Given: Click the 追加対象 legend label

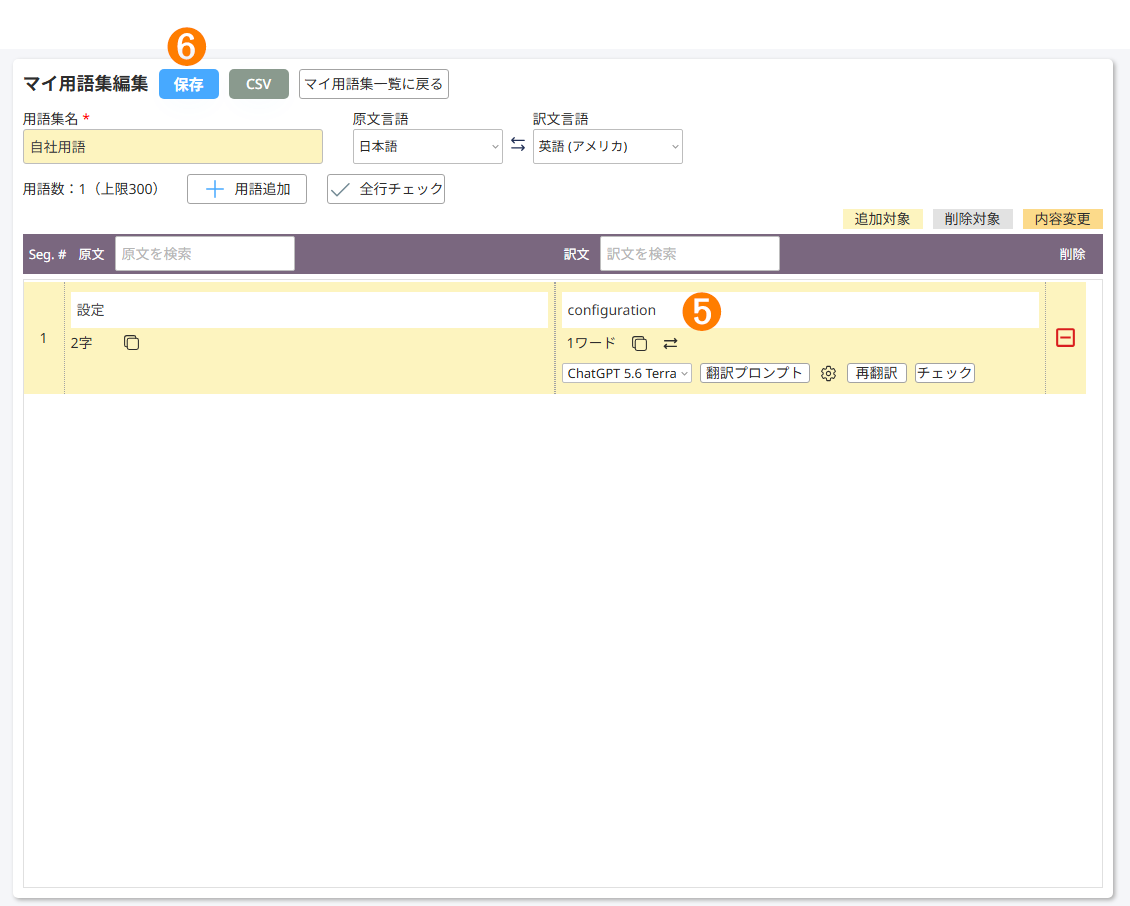Looking at the screenshot, I should coord(882,219).
